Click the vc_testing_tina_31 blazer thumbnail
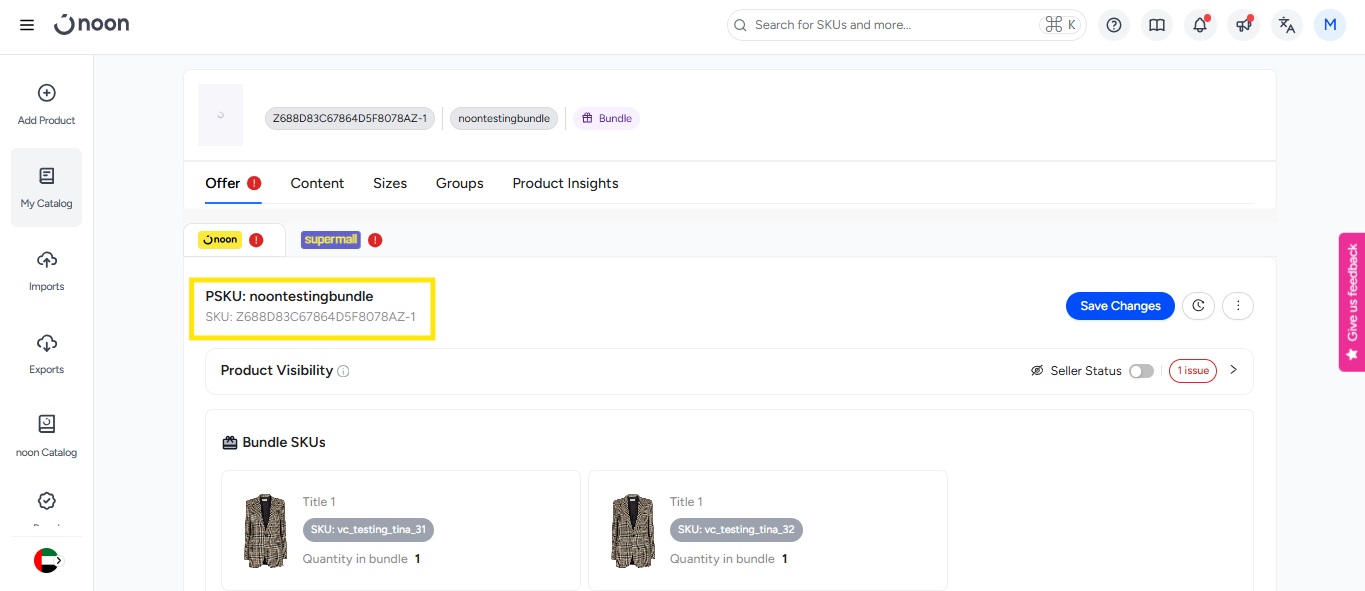1365x591 pixels. (265, 530)
